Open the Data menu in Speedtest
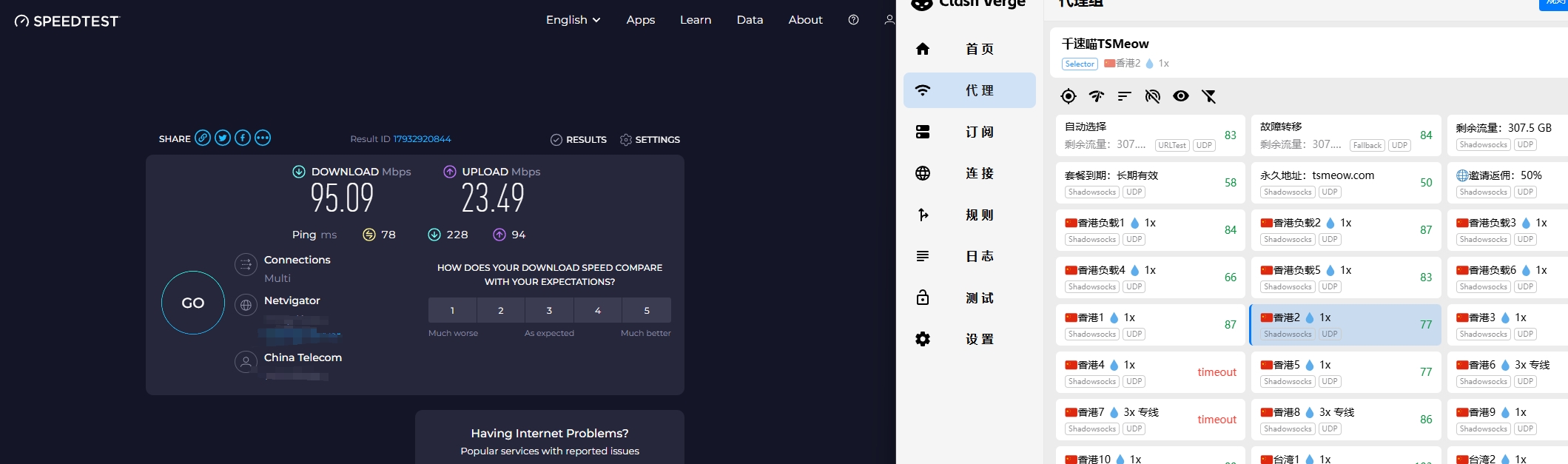Screen dimensions: 1568x464 (x=750, y=20)
